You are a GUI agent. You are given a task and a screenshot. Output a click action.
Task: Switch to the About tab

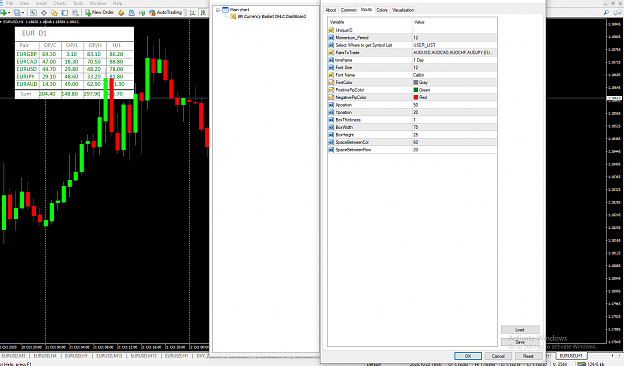pos(331,10)
